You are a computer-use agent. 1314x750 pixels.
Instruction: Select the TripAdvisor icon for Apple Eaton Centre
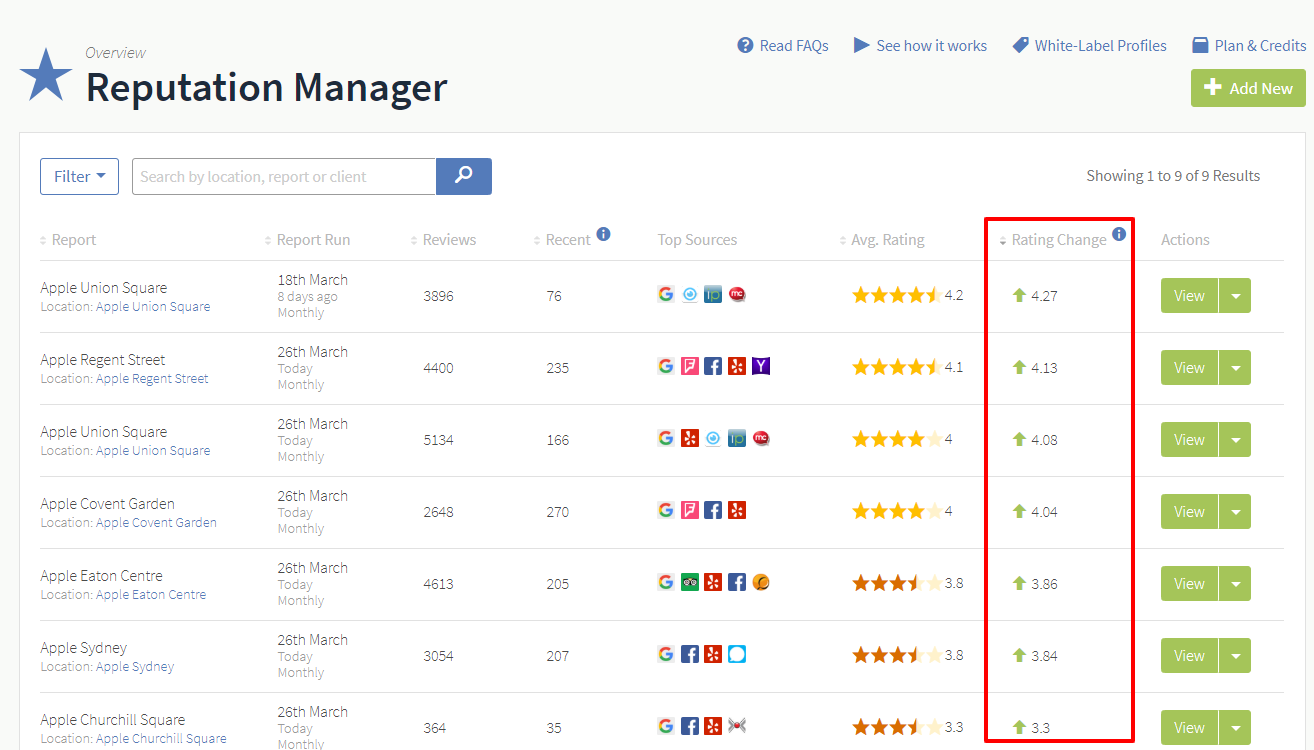[690, 581]
